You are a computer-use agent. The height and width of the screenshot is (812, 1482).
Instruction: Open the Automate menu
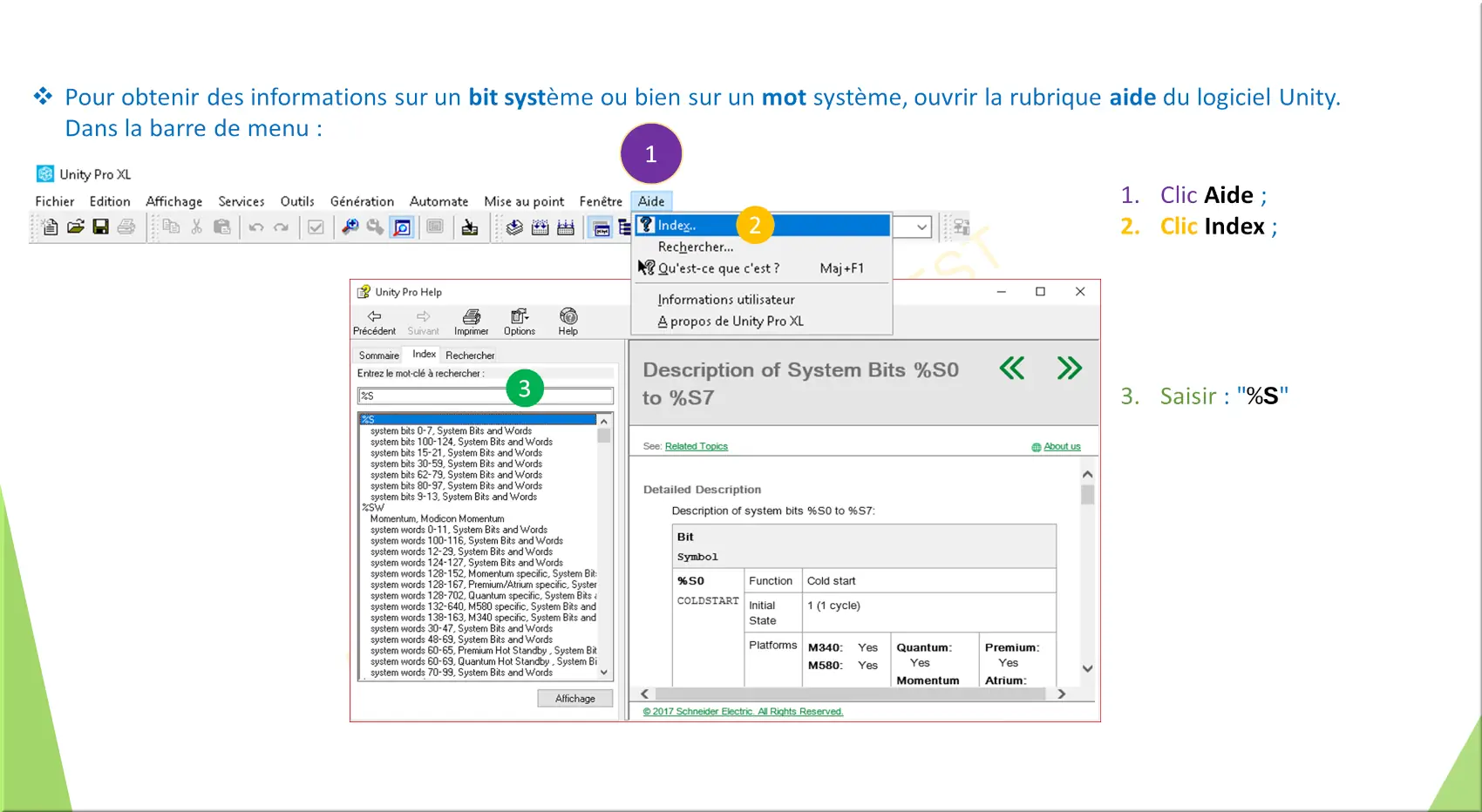(438, 201)
